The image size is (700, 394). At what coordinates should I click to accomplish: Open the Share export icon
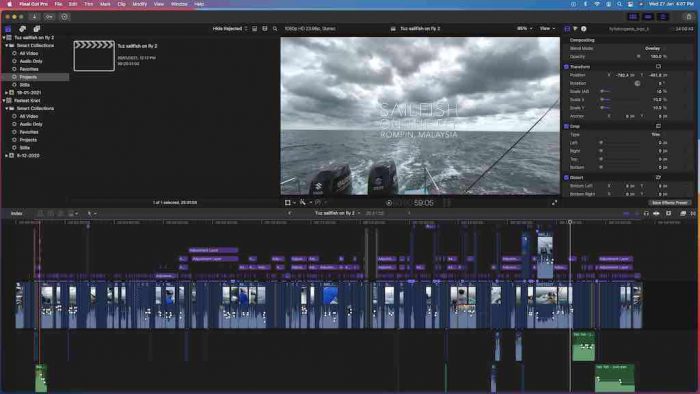point(689,17)
